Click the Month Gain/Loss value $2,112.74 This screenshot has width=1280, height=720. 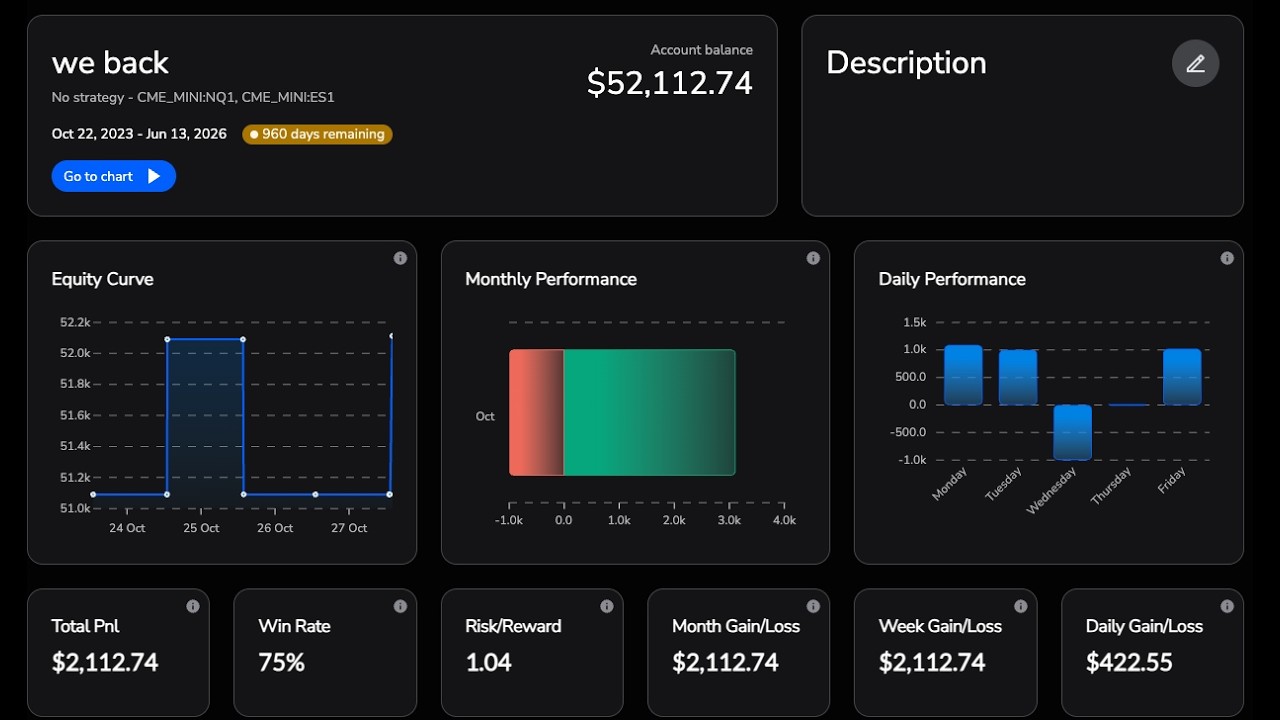pyautogui.click(x=725, y=663)
